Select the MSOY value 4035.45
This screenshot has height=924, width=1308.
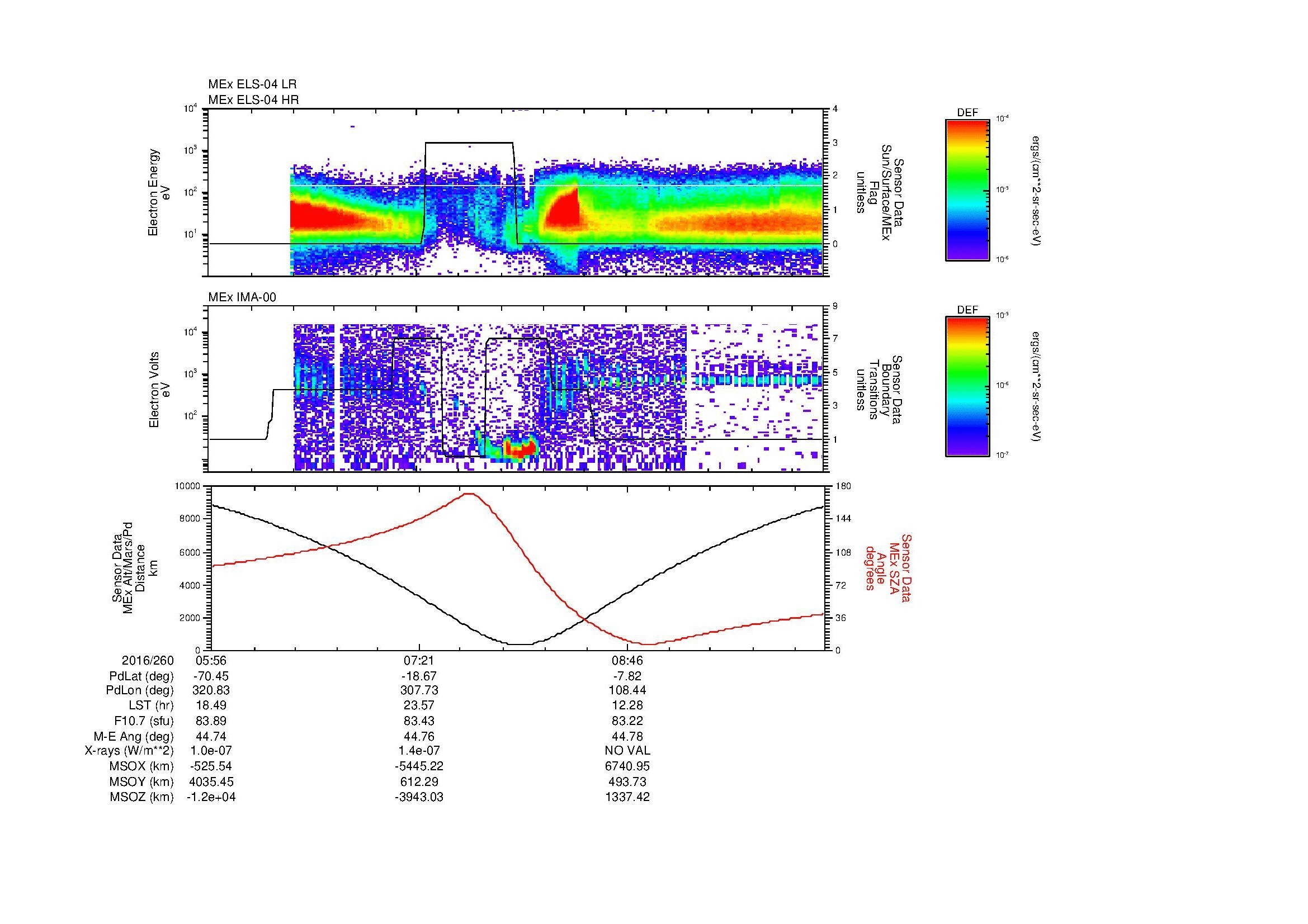(x=211, y=781)
